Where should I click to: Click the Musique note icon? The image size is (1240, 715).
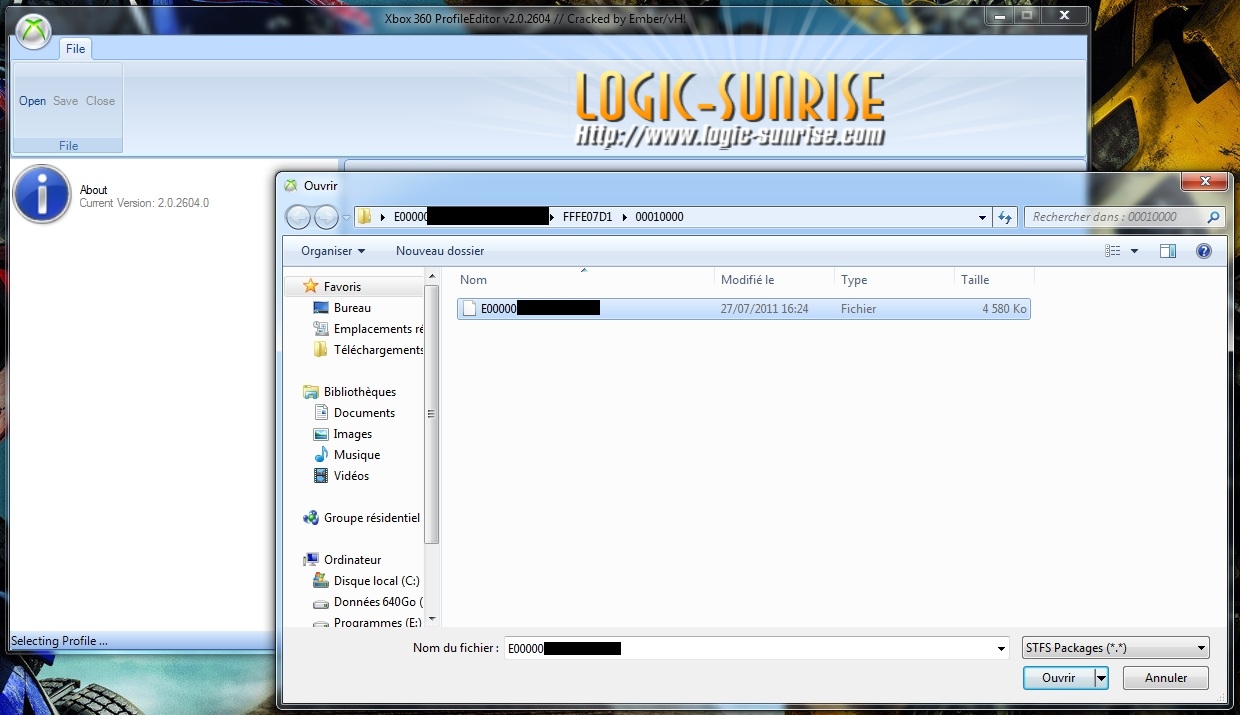[321, 455]
